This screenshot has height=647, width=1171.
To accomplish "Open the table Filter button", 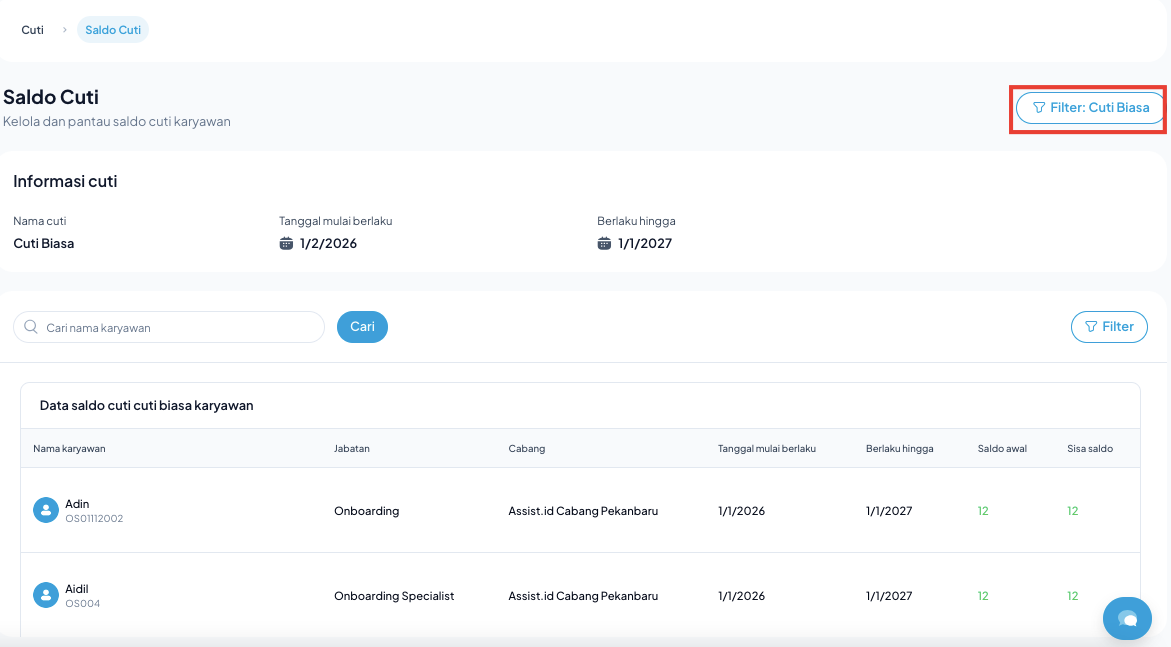I will pos(1109,326).
